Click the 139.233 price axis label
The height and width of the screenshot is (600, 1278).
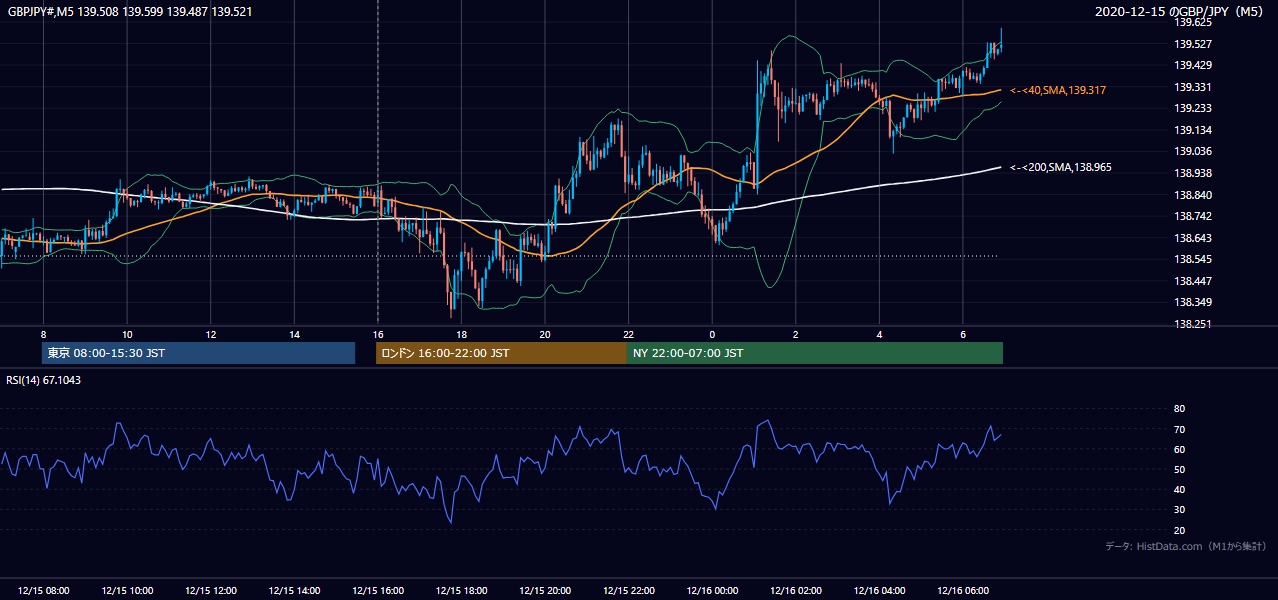click(1193, 108)
